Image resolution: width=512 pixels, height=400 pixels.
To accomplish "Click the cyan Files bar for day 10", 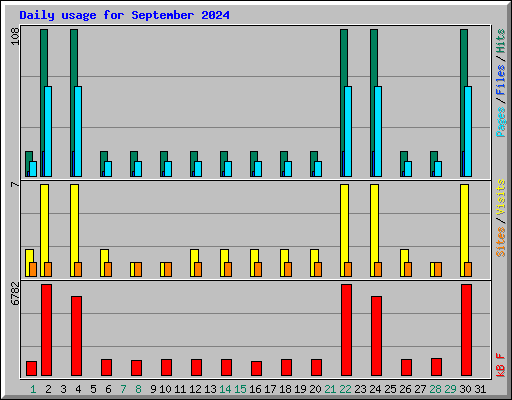I will pyautogui.click(x=168, y=169).
